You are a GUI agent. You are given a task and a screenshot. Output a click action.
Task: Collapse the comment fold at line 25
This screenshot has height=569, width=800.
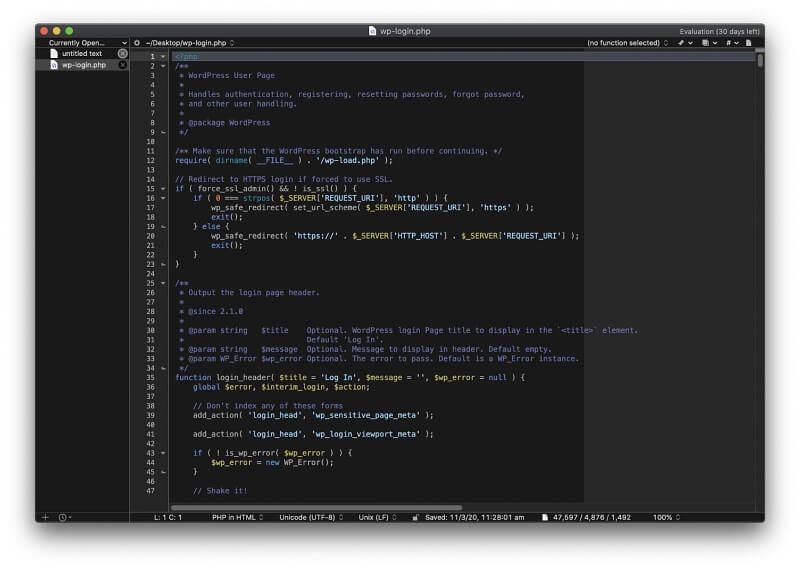pyautogui.click(x=163, y=283)
